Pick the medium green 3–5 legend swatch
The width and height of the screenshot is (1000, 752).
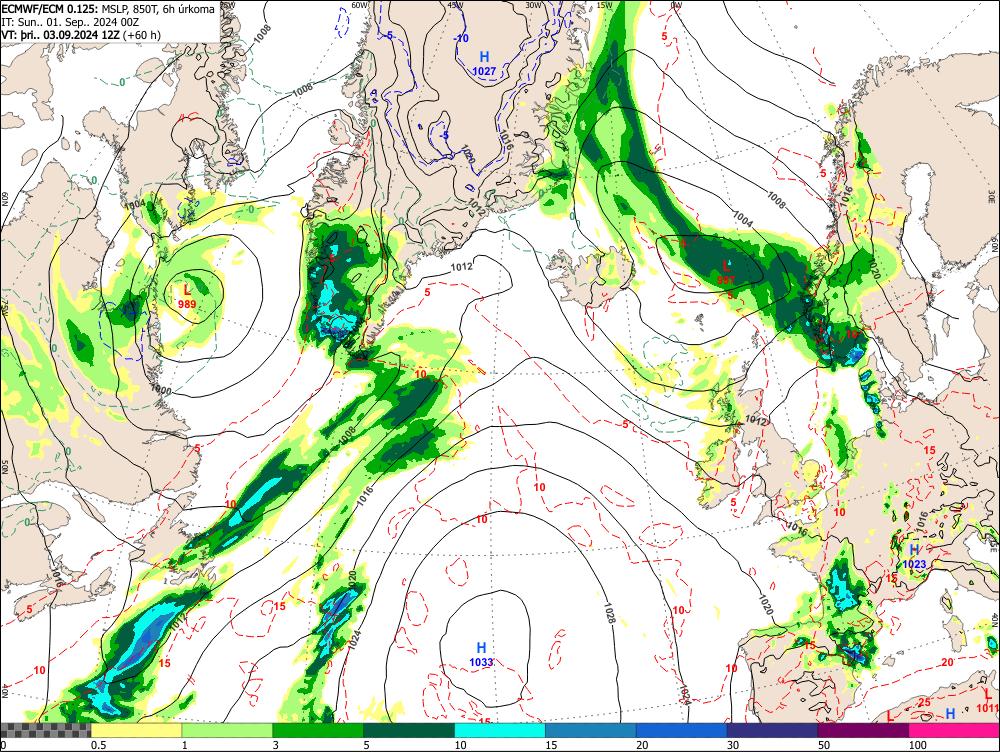[x=318, y=730]
